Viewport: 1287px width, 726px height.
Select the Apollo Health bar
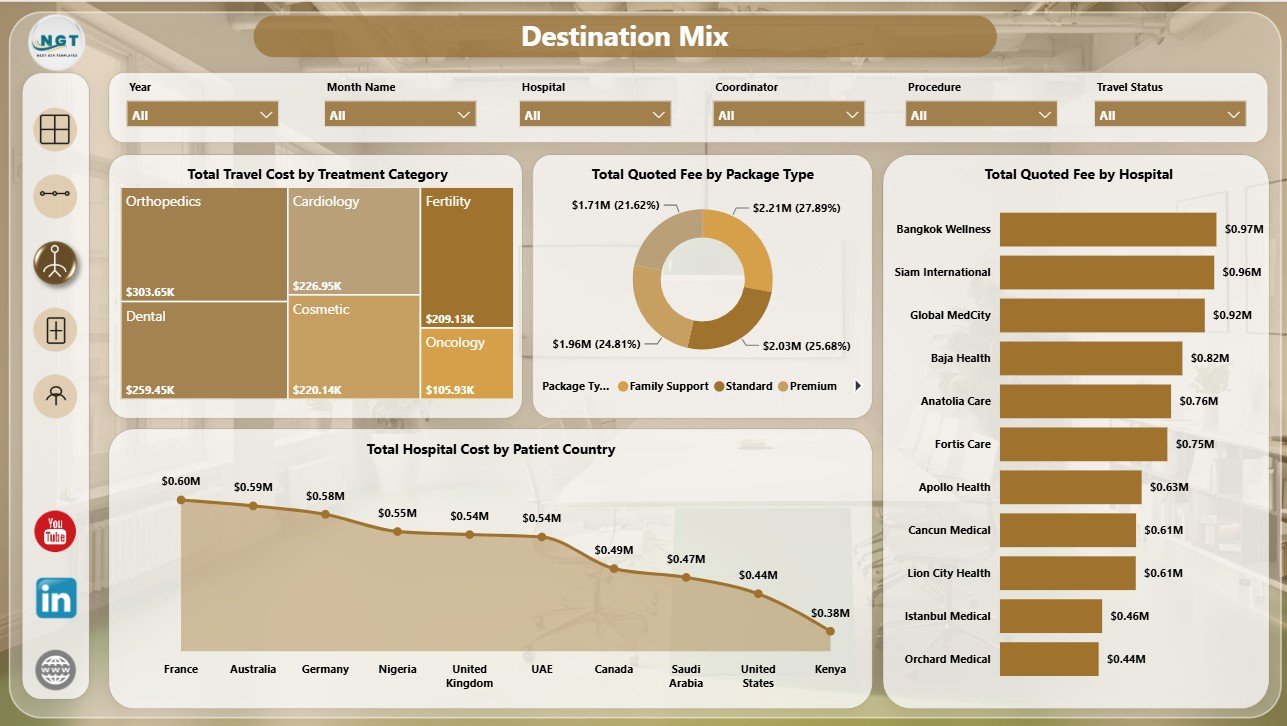point(1070,487)
